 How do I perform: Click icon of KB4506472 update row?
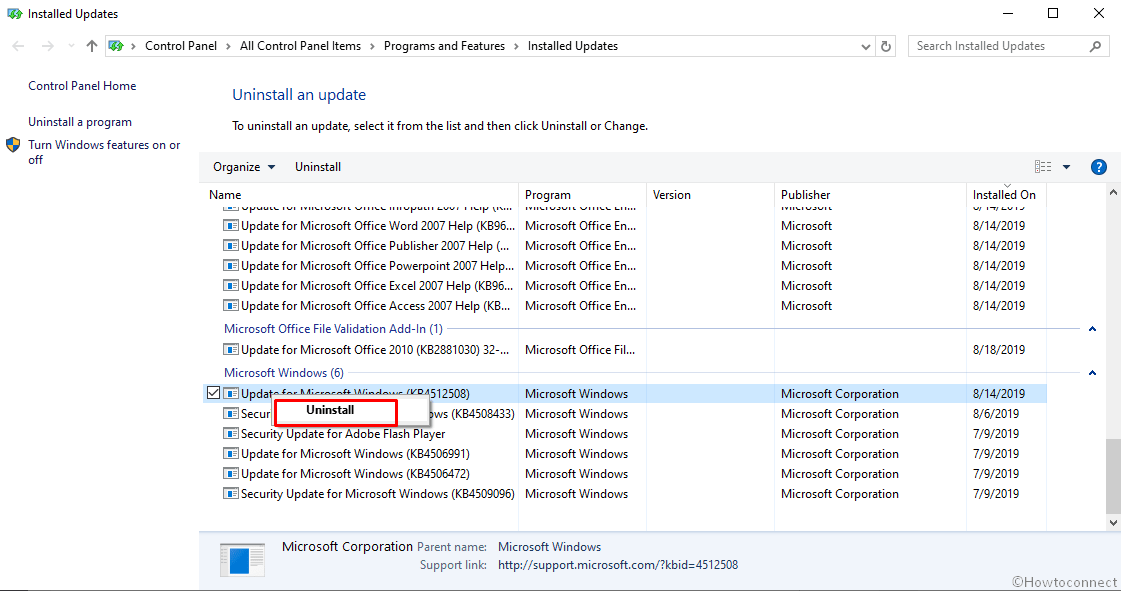(230, 474)
